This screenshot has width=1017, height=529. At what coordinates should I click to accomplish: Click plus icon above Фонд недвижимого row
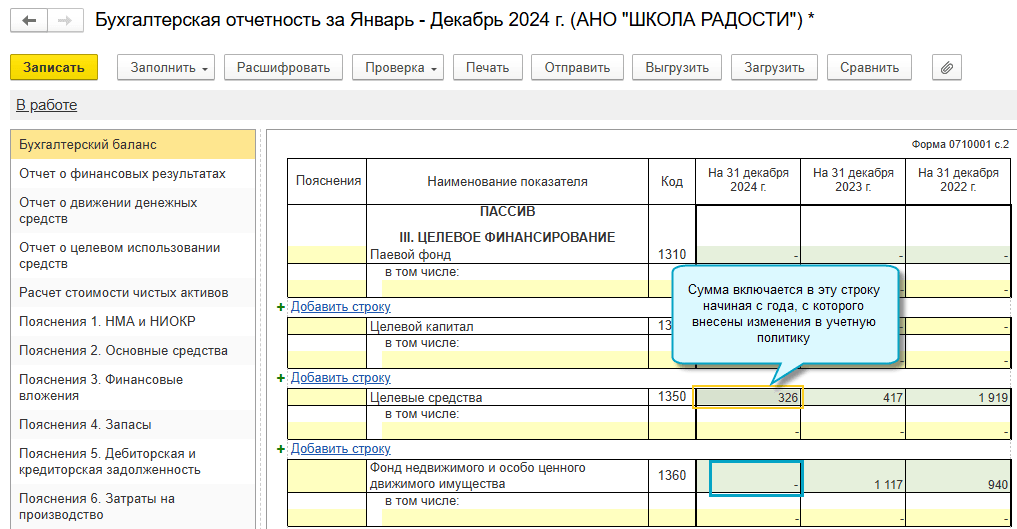(x=281, y=449)
